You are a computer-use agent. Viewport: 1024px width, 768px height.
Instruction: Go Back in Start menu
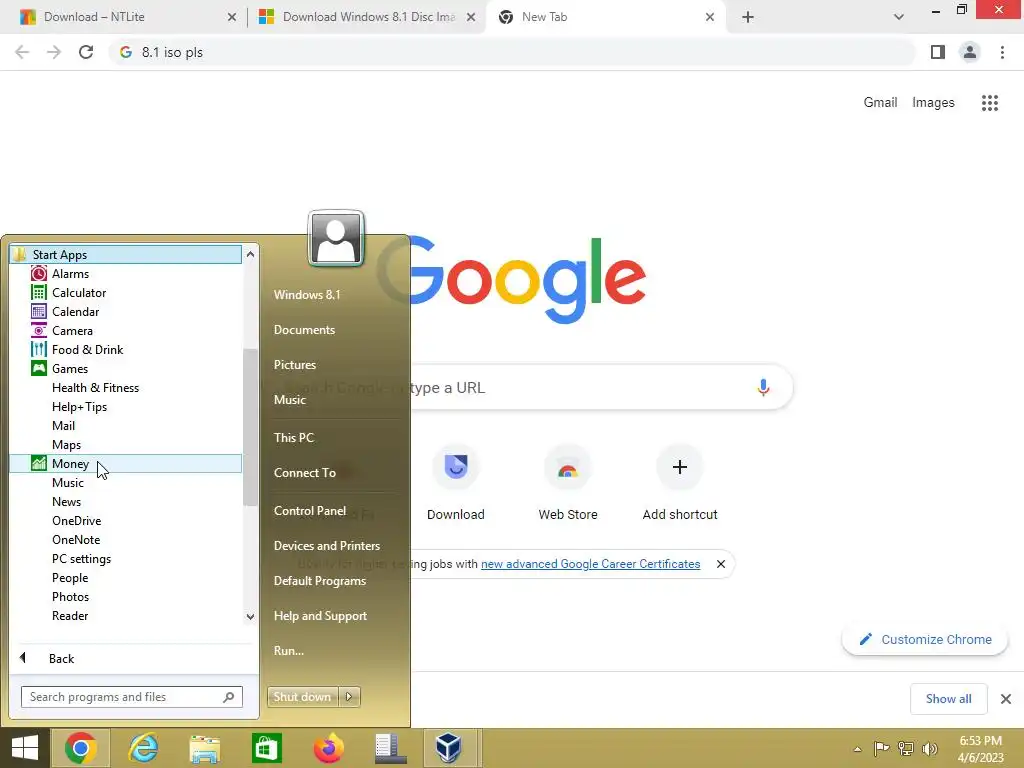tap(61, 658)
